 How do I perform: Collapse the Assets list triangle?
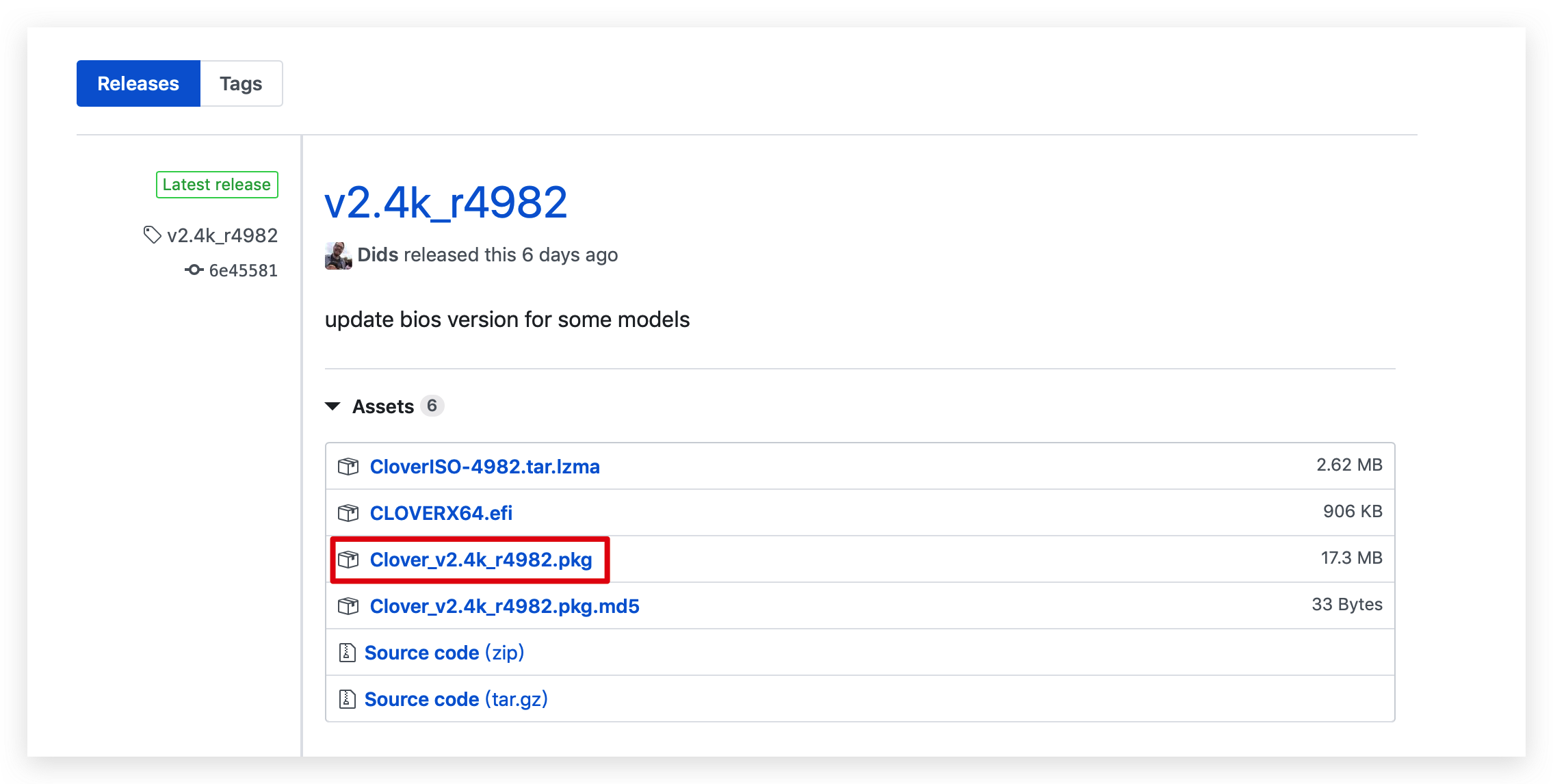point(332,406)
